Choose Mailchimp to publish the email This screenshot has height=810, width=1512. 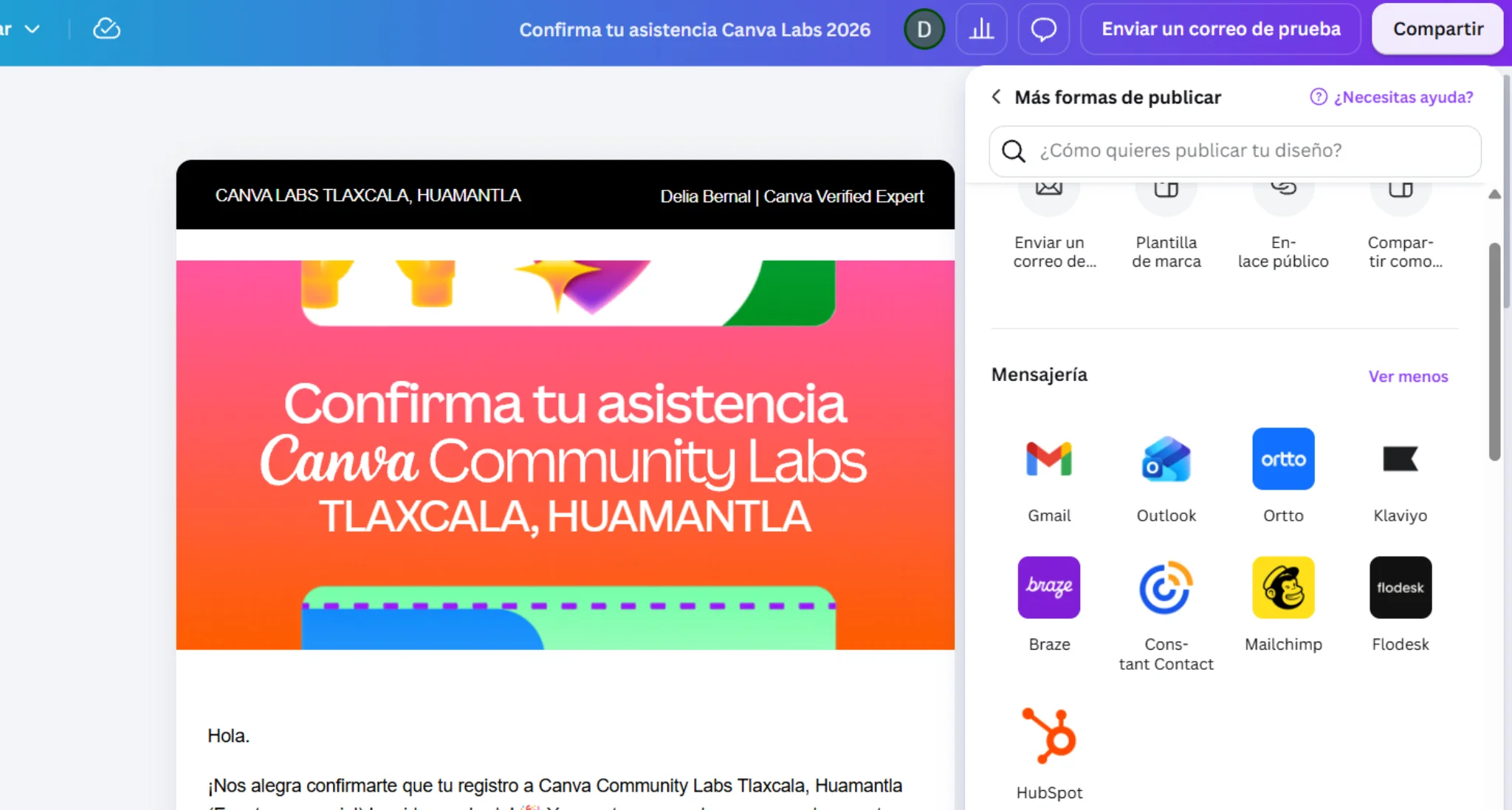(x=1283, y=587)
